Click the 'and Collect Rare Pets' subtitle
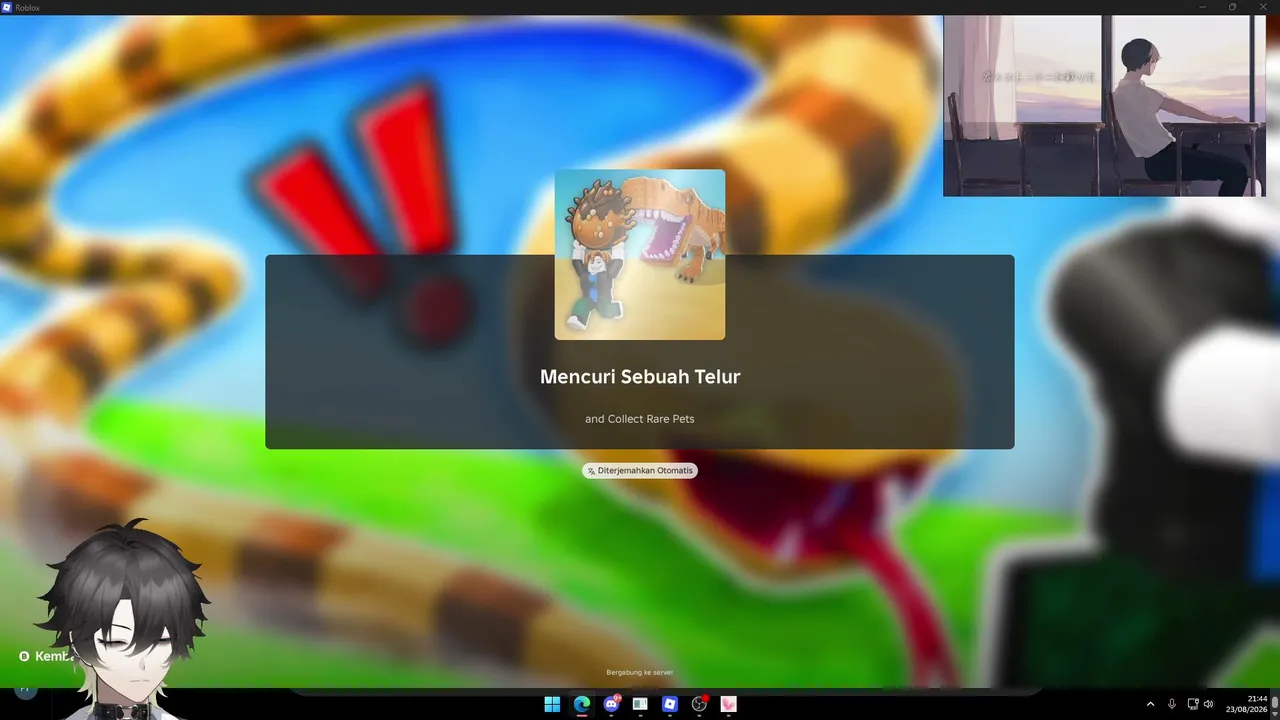1280x720 pixels. [x=640, y=419]
